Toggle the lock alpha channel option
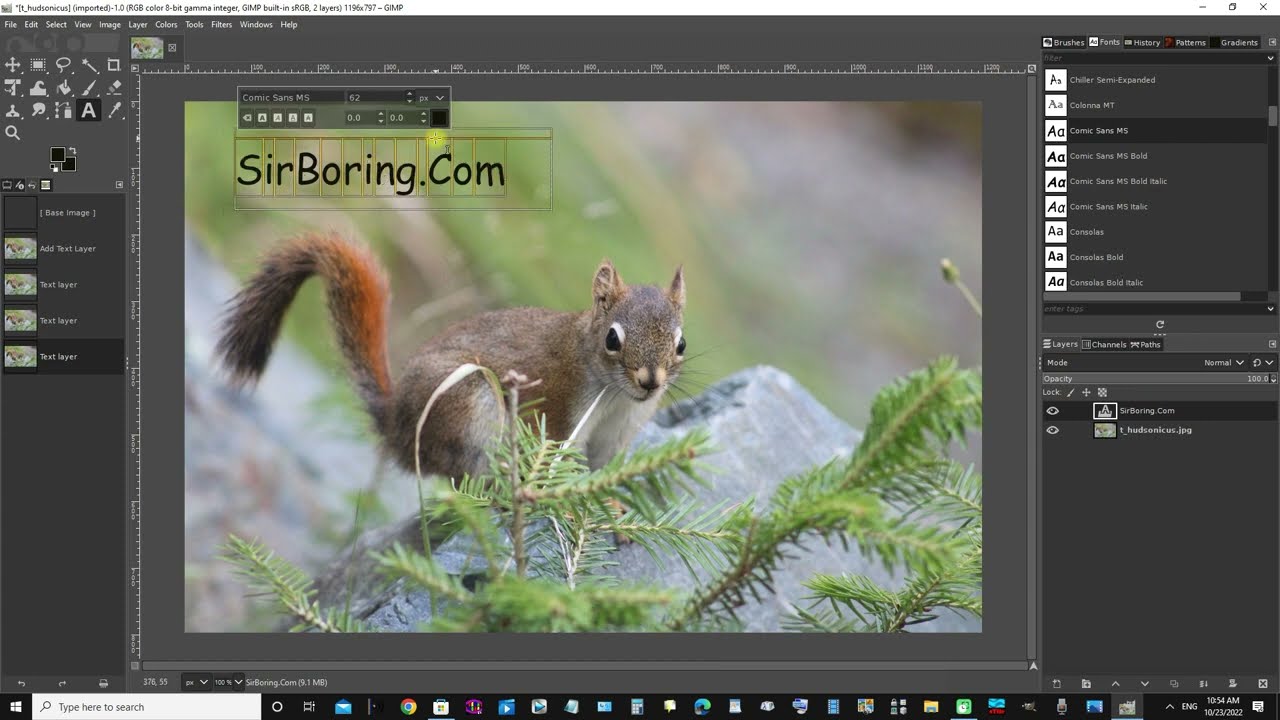1280x720 pixels. tap(1102, 393)
